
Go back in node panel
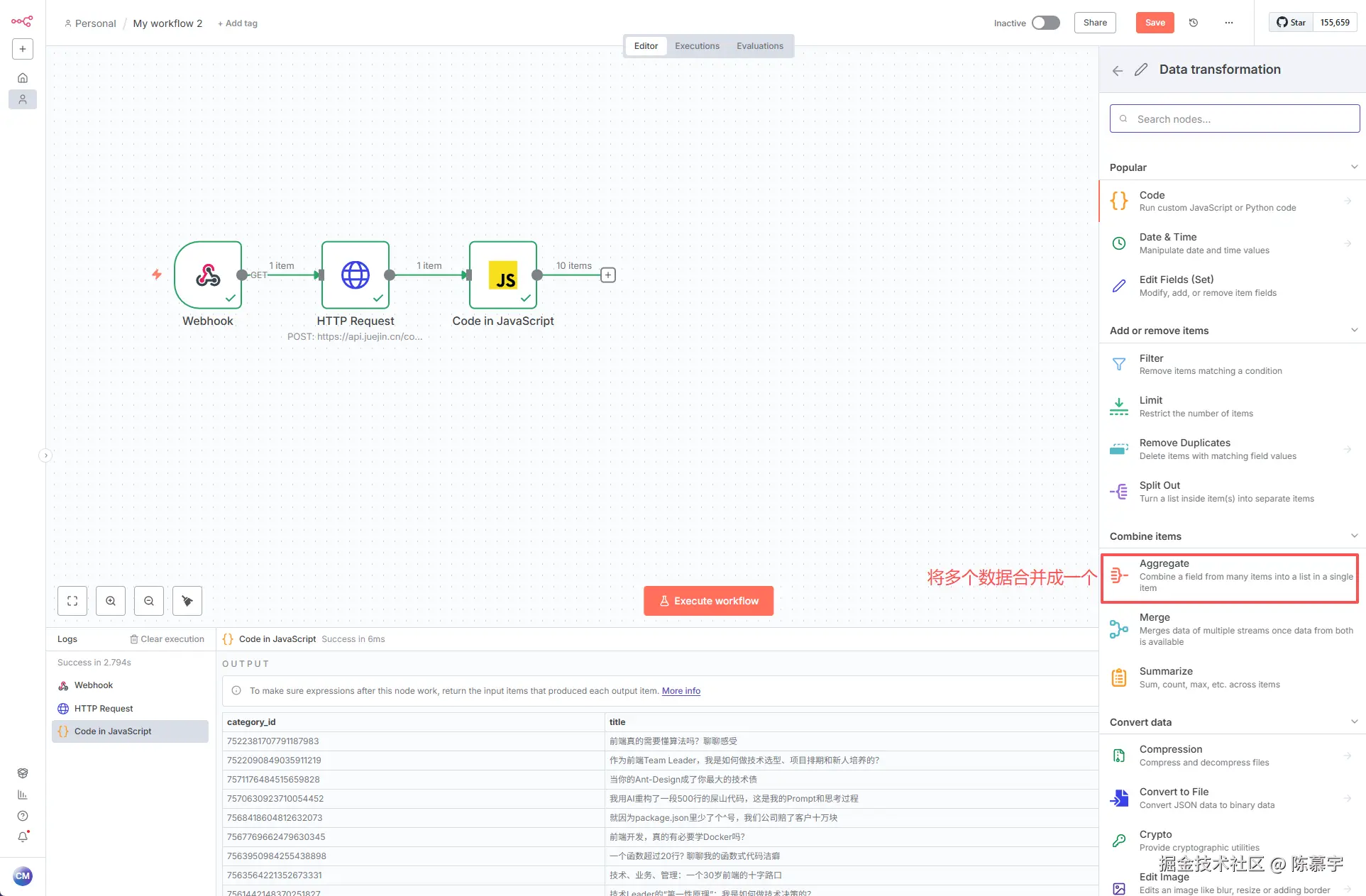[1118, 70]
